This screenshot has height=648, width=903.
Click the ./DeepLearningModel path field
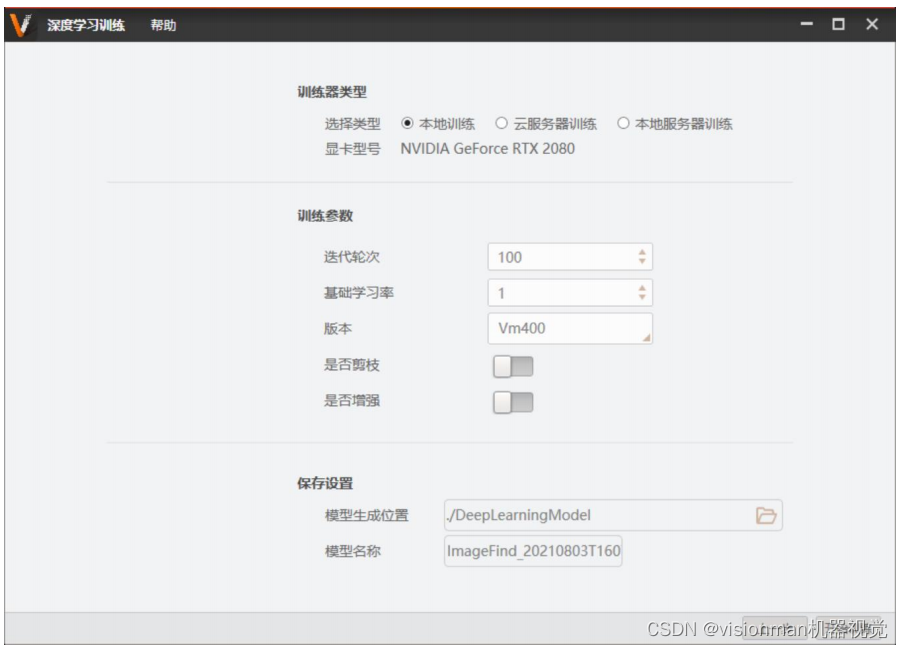point(595,516)
